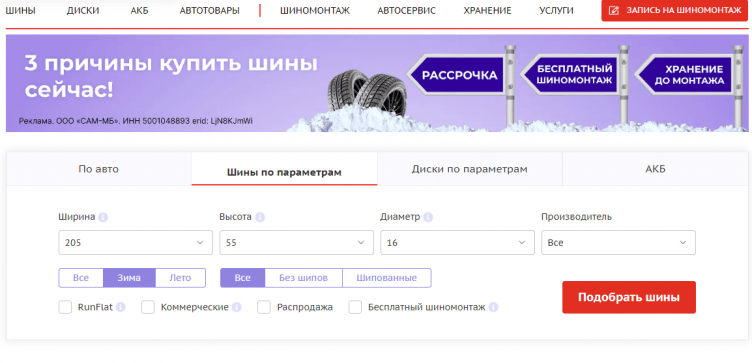Click the info icon next to Диаметр
The image size is (752, 363).
click(428, 217)
